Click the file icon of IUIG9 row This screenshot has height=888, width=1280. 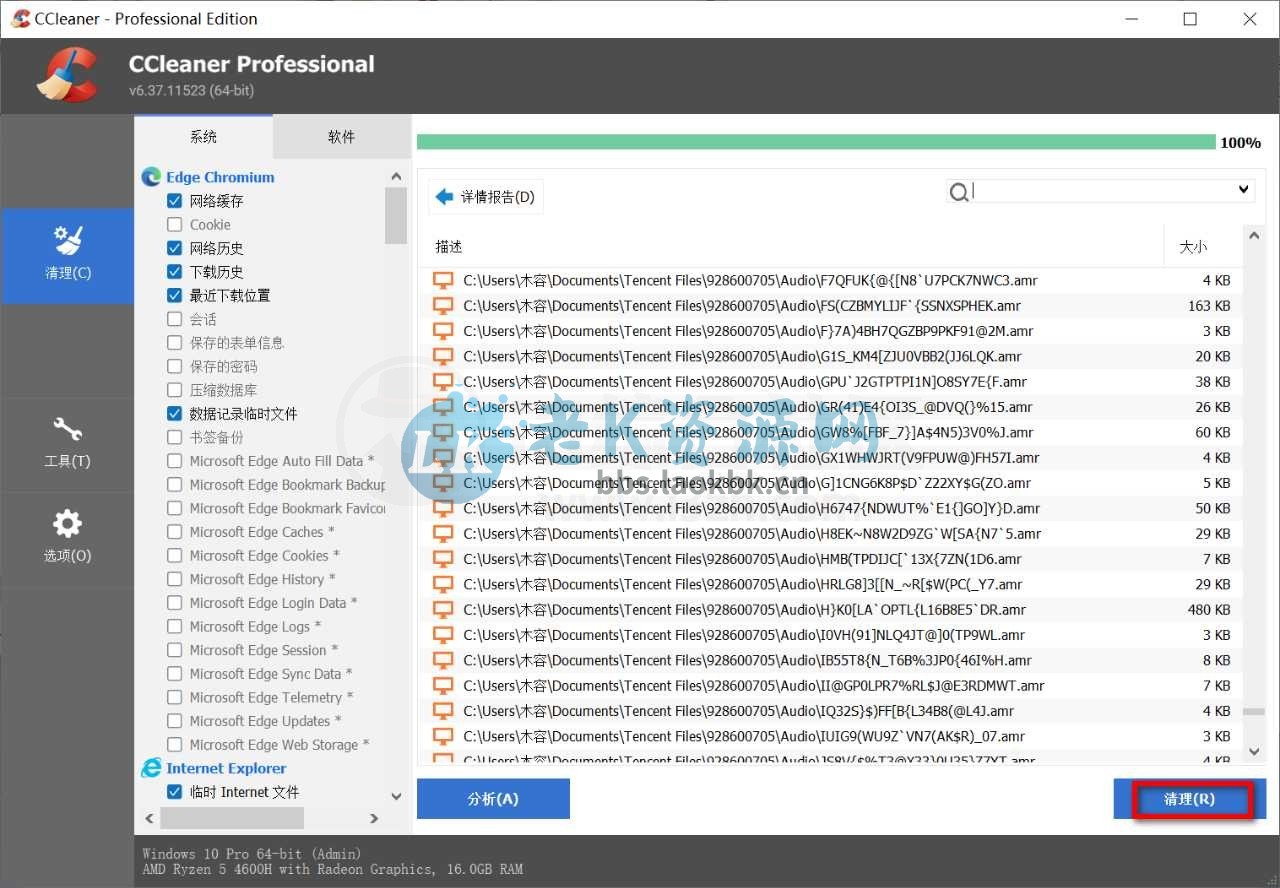tap(442, 736)
